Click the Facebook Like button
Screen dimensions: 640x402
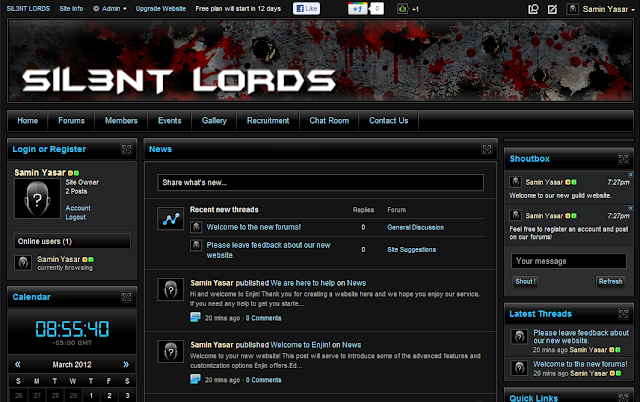(307, 9)
